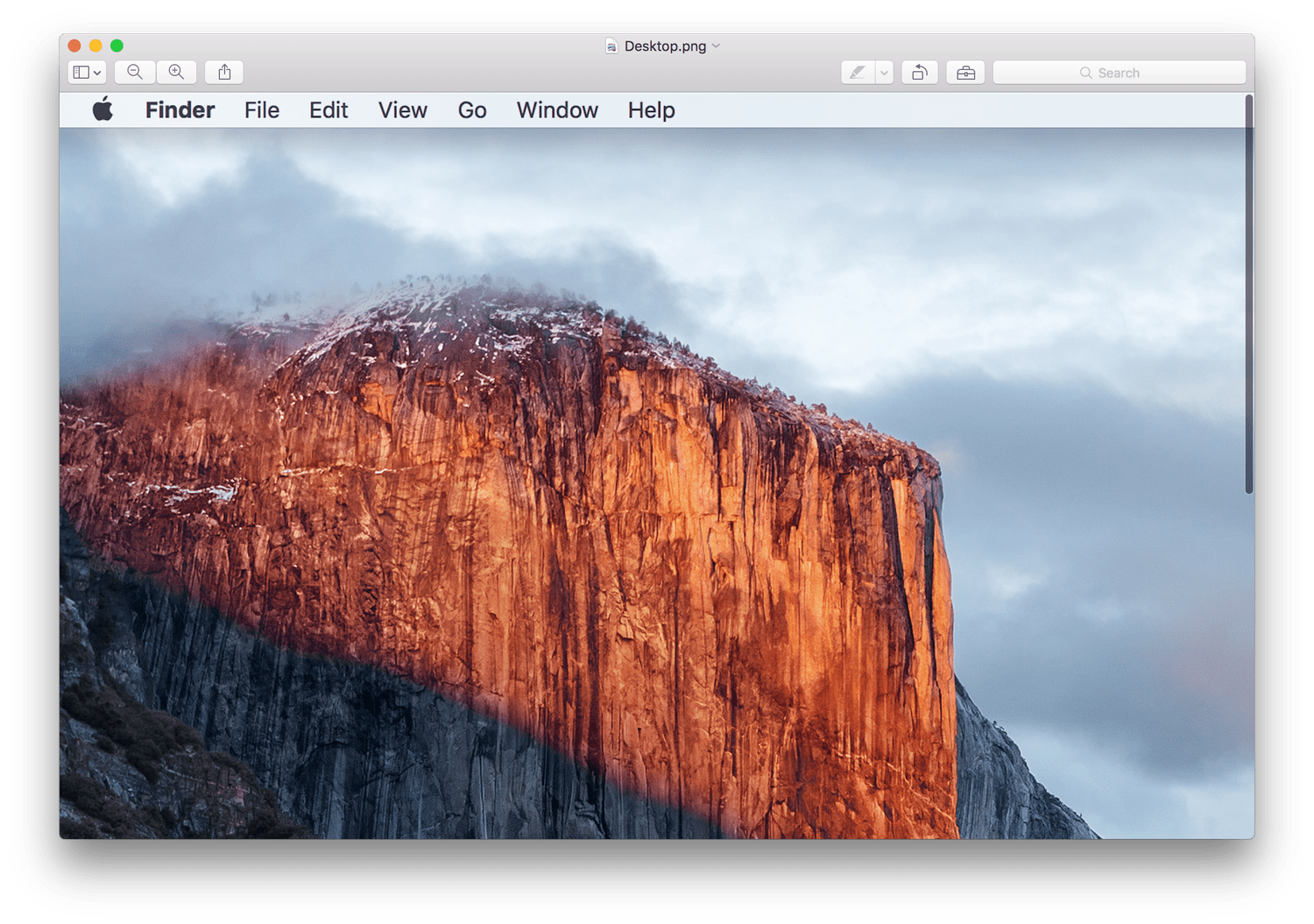Click the vertical scrollbar handle
This screenshot has height=924, width=1314.
[1248, 294]
